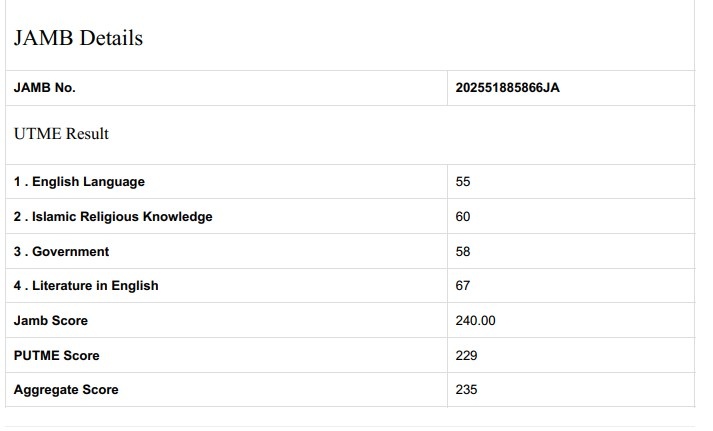Viewport: 713px width, 431px height.
Task: Click the JAMB No. label cell
Action: tap(44, 88)
